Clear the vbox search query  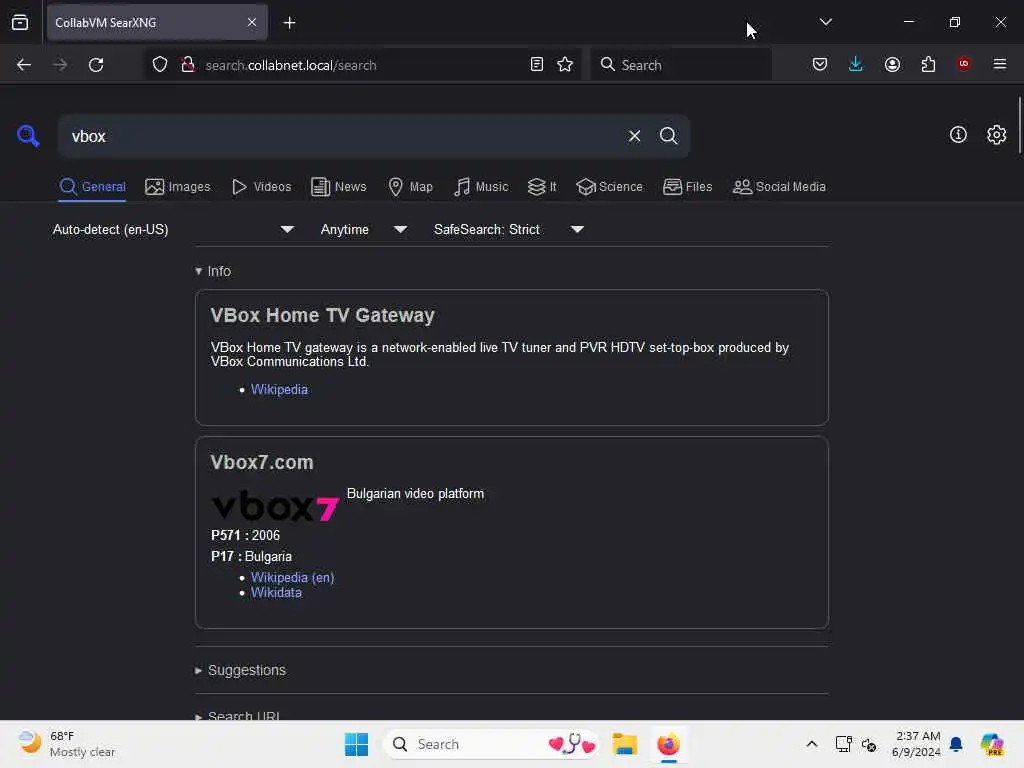coord(634,136)
